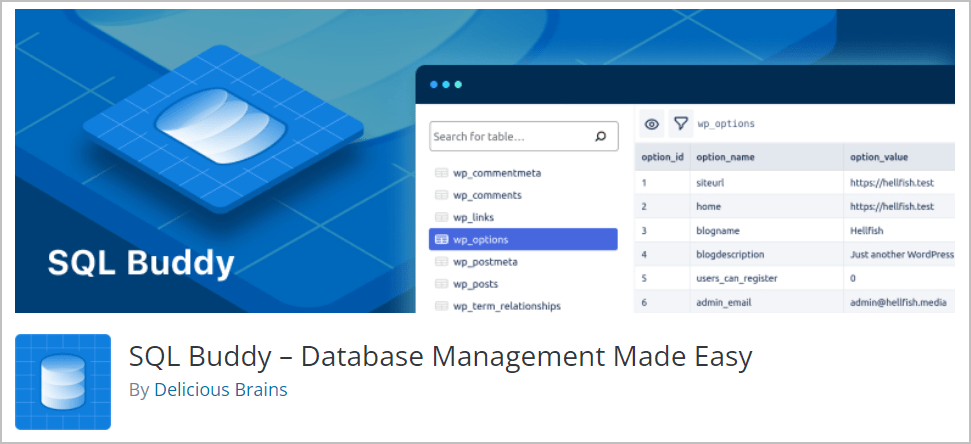Select wp_comments in table list

(x=487, y=195)
